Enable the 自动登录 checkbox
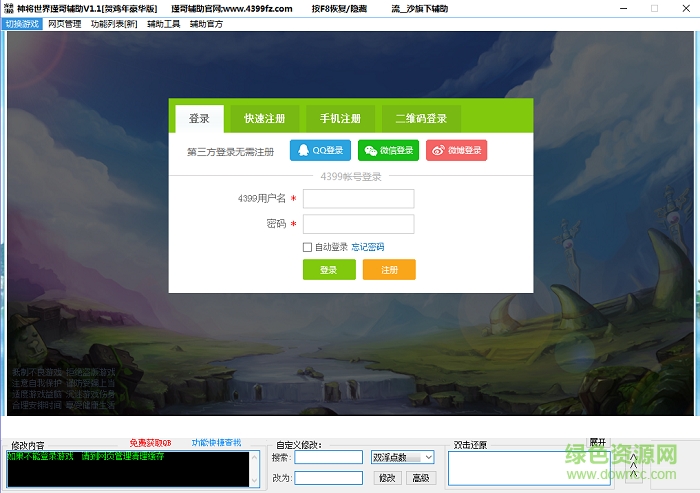This screenshot has width=700, height=493. pos(307,247)
